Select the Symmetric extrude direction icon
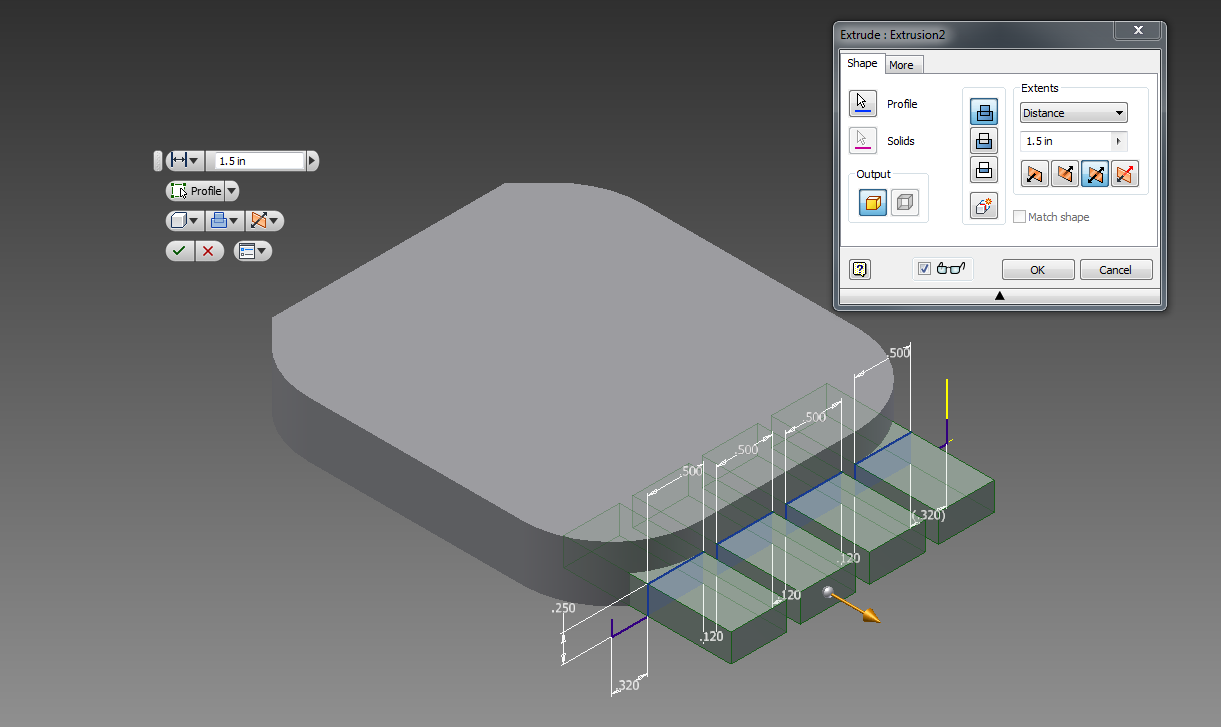The height and width of the screenshot is (727, 1221). pos(1095,173)
